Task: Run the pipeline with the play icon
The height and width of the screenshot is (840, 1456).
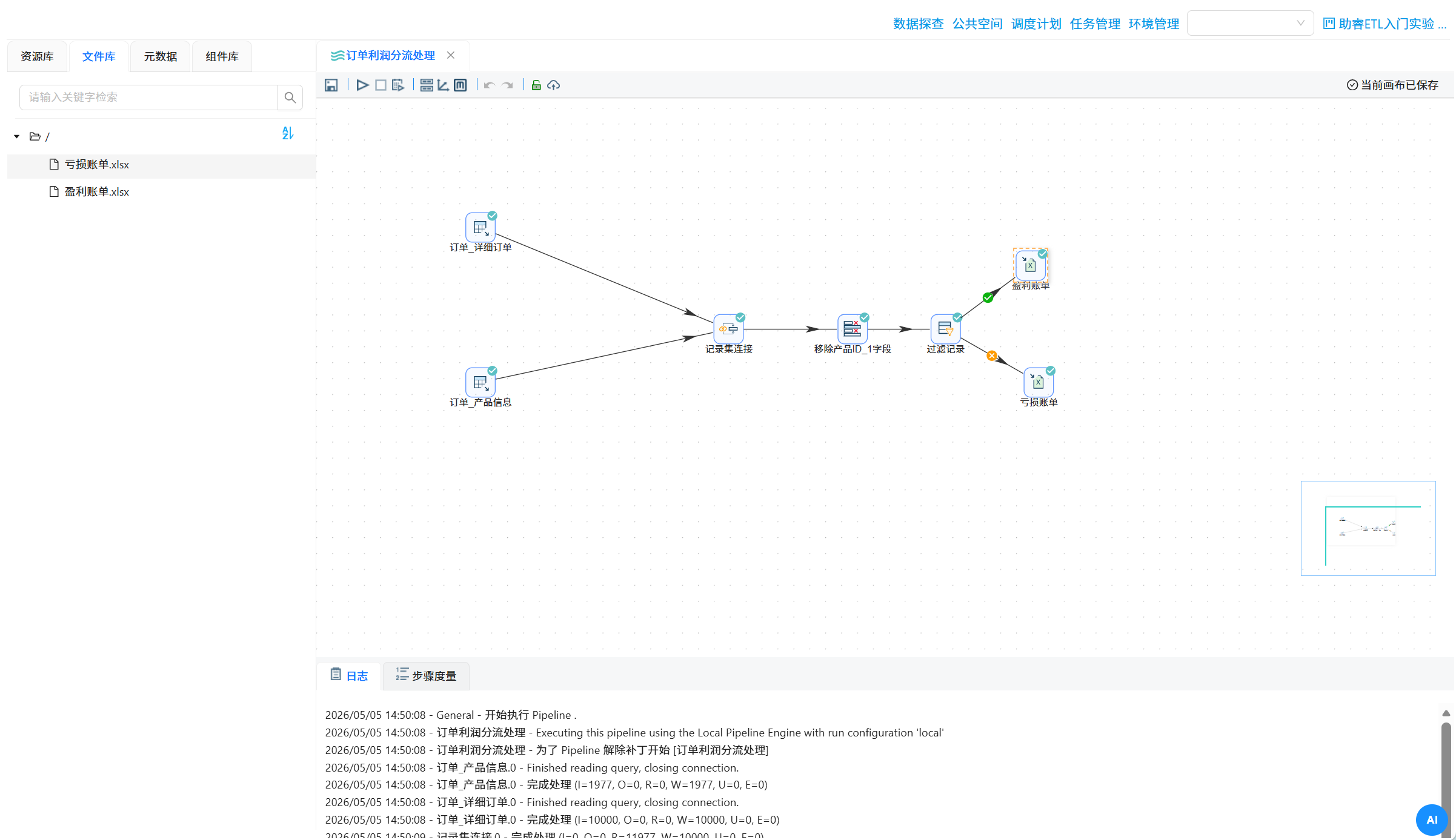Action: tap(362, 85)
